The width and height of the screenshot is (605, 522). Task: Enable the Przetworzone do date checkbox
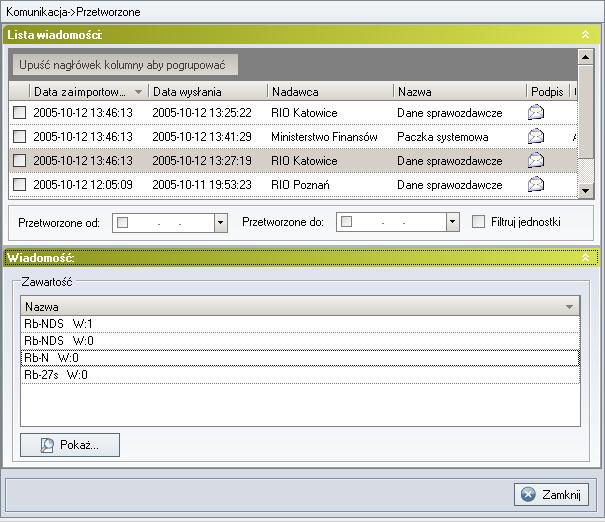click(346, 221)
